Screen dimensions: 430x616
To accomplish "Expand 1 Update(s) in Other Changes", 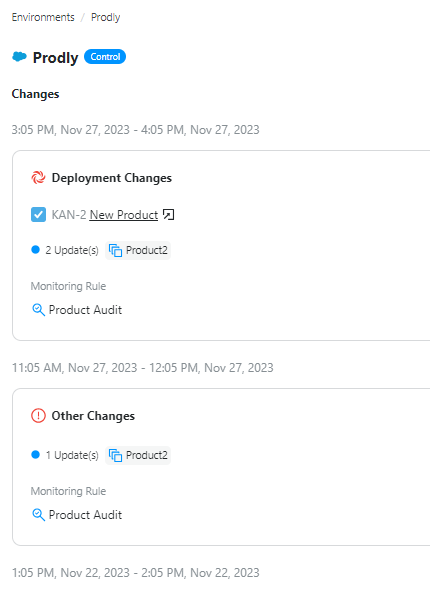I will [x=72, y=455].
